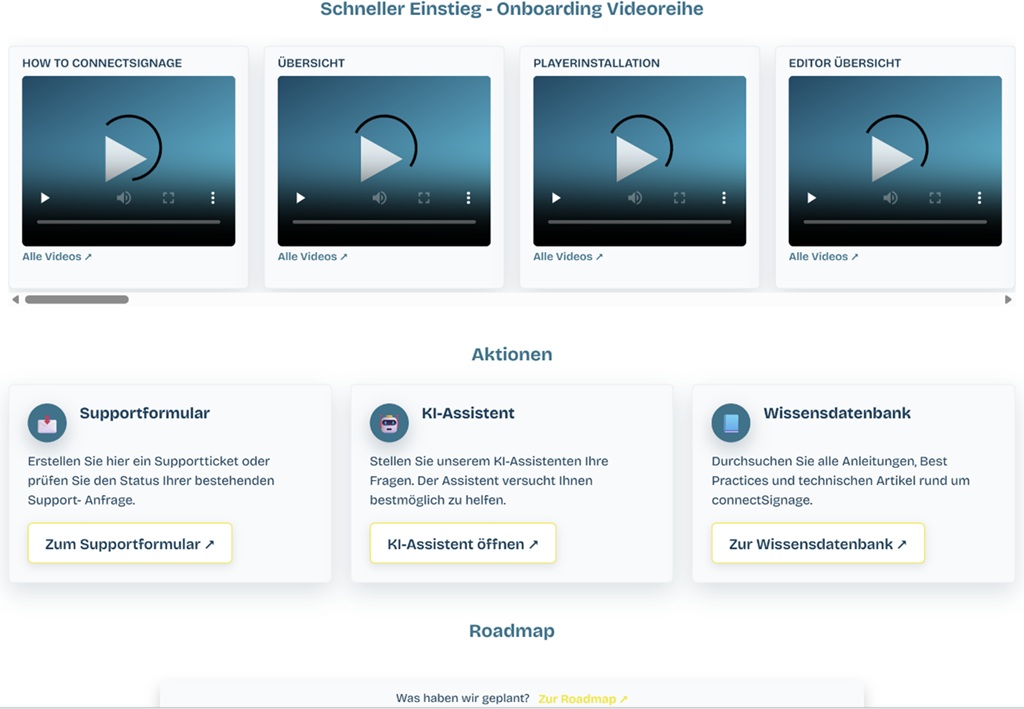Open Alle Videos link under HOW TO CONNECTSIGNAGE
Screen dimensions: 1024x709
click(x=57, y=257)
